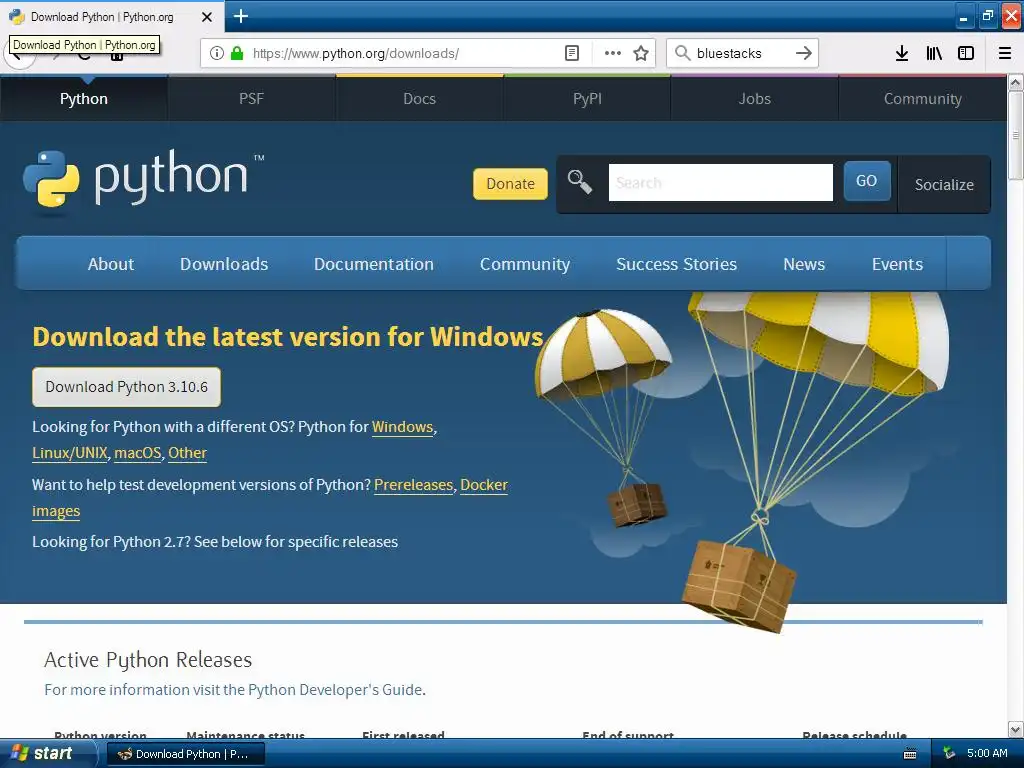Switch to the Python top tab

pyautogui.click(x=84, y=99)
